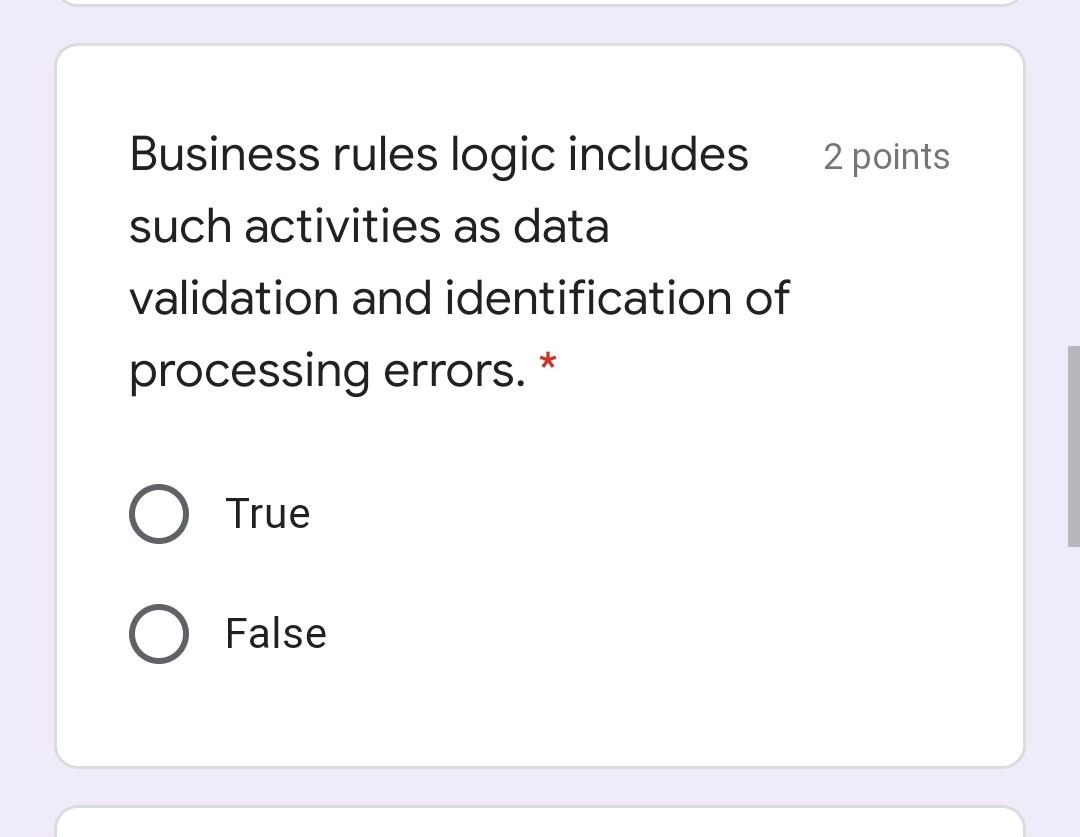Viewport: 1080px width, 837px height.
Task: Click the empty circle next to False
Action: pyautogui.click(x=159, y=632)
